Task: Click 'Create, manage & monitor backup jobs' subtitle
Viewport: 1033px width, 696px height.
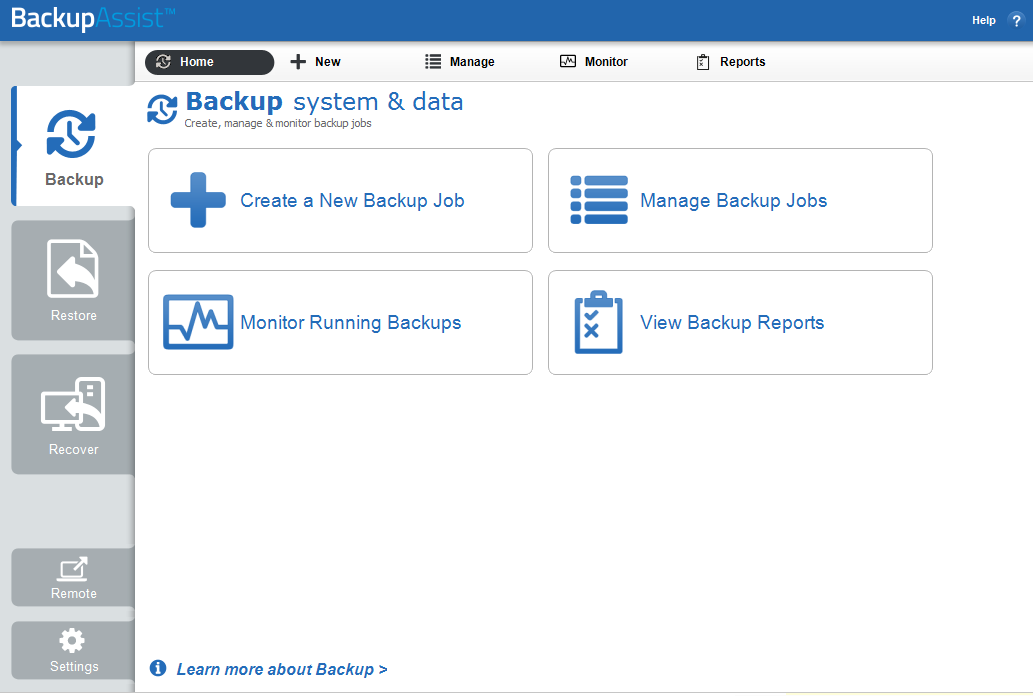Action: coord(278,123)
